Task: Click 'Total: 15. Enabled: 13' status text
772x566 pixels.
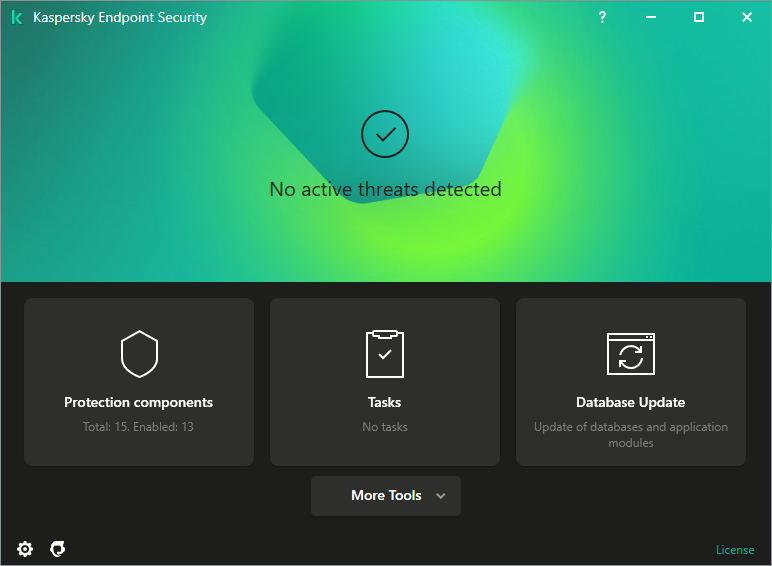Action: click(139, 427)
